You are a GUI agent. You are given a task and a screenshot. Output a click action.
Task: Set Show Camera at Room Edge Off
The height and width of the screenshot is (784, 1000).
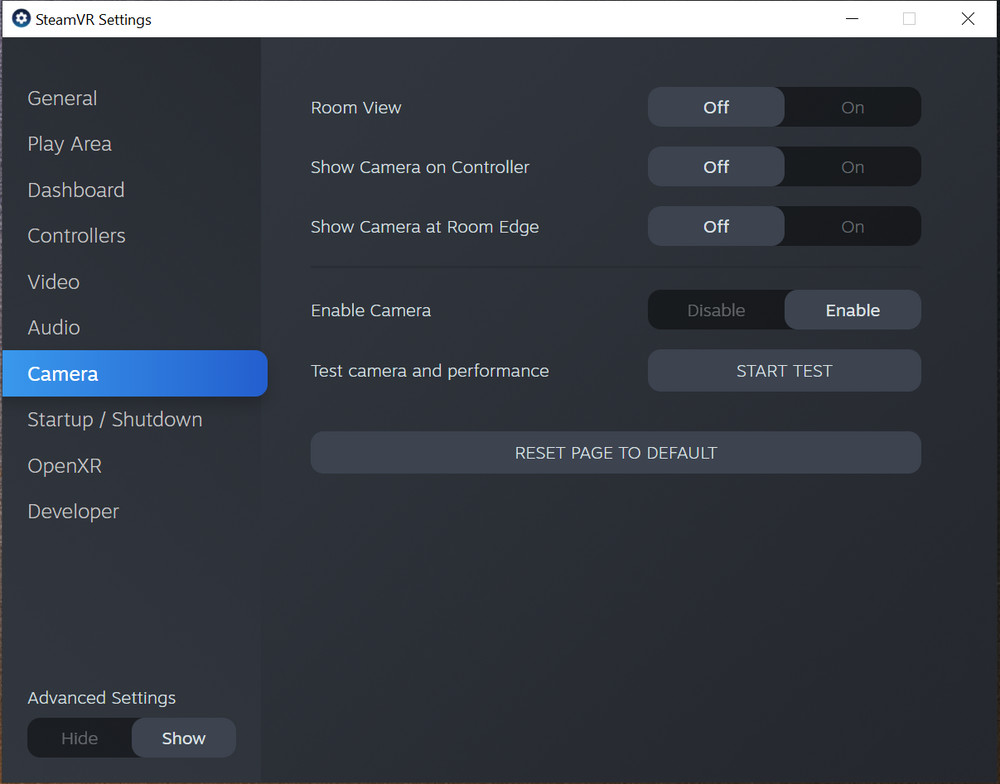coord(716,226)
